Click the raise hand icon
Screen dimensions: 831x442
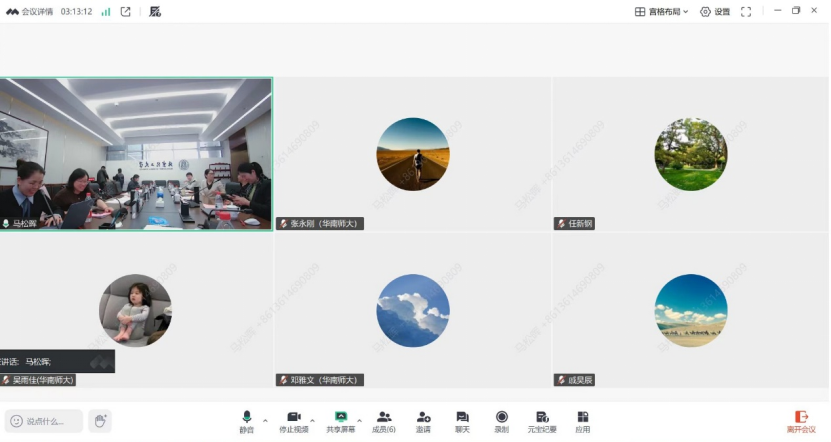click(x=100, y=421)
